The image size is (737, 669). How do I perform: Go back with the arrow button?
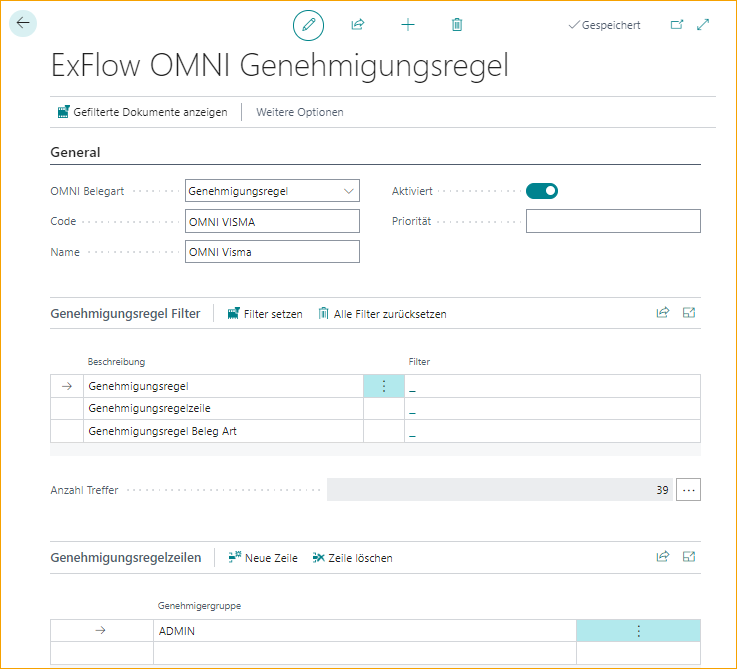pyautogui.click(x=23, y=23)
